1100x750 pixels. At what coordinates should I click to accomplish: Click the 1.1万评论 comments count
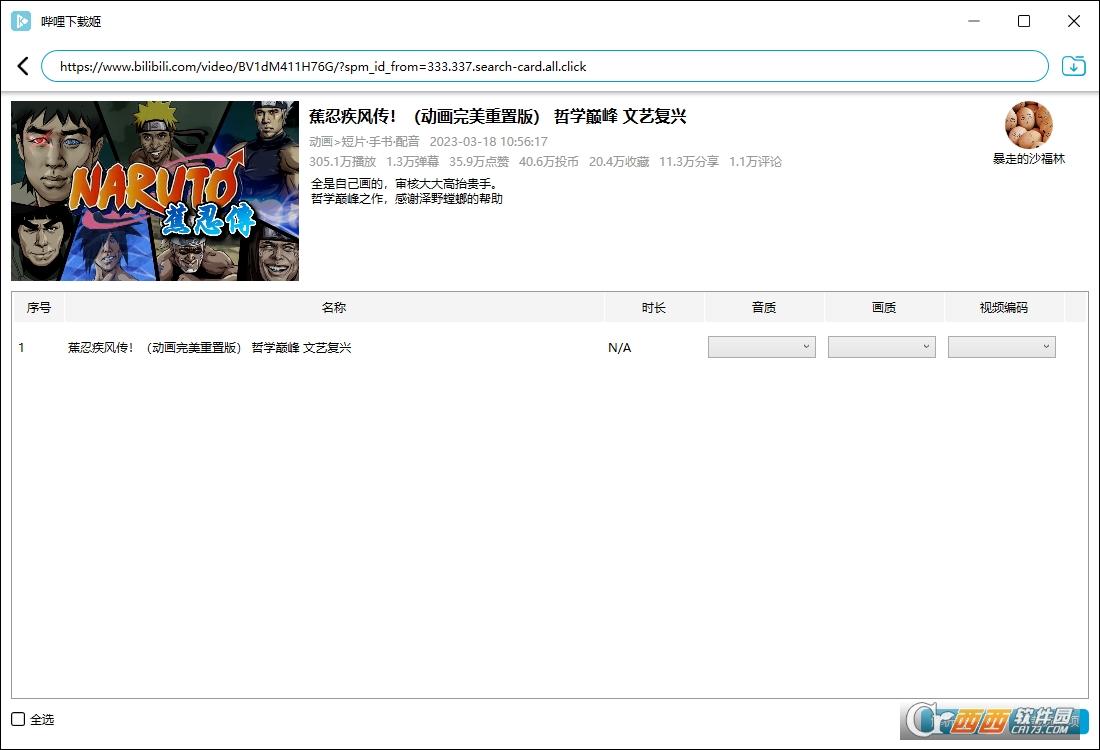click(756, 161)
